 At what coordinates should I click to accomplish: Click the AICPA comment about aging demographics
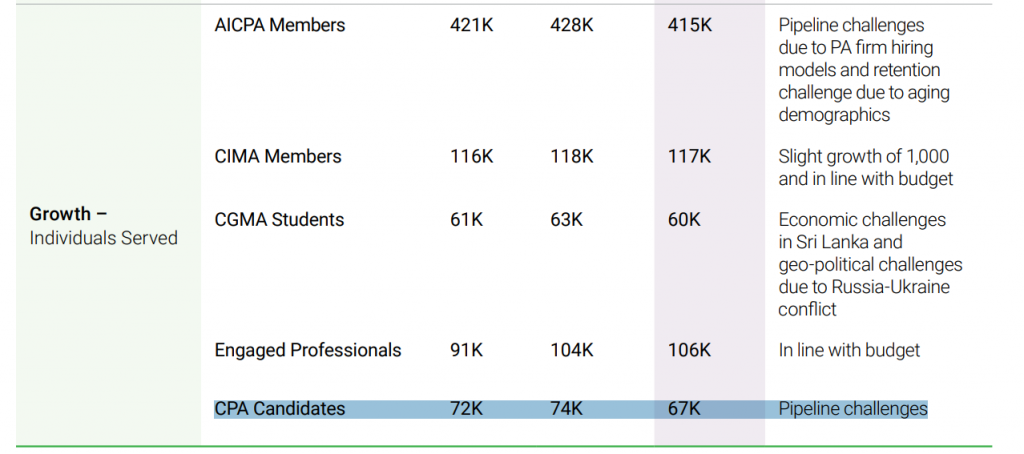point(864,70)
